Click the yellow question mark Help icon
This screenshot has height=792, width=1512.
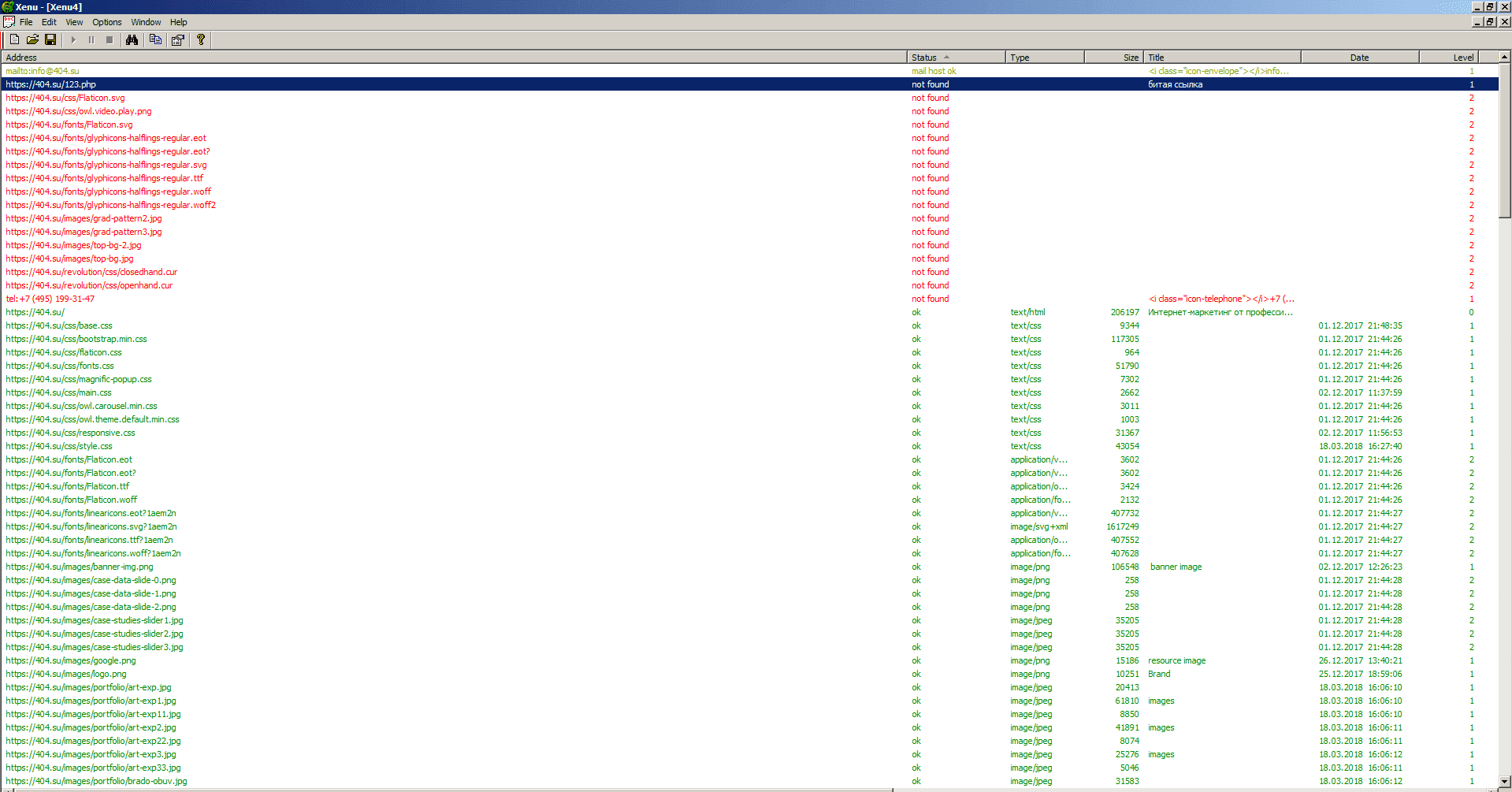point(201,39)
